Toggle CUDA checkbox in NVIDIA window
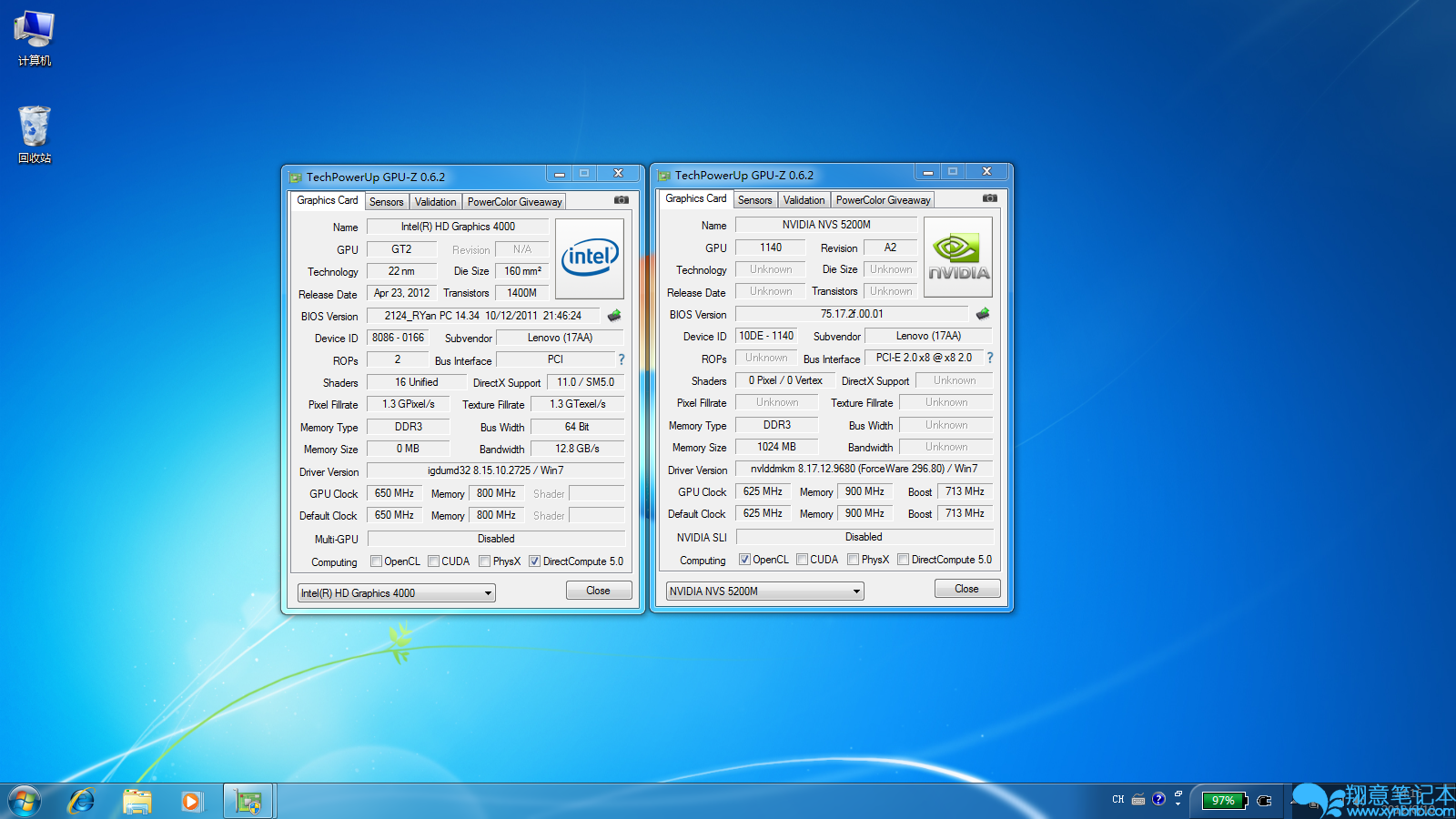The height and width of the screenshot is (819, 1456). 802,560
